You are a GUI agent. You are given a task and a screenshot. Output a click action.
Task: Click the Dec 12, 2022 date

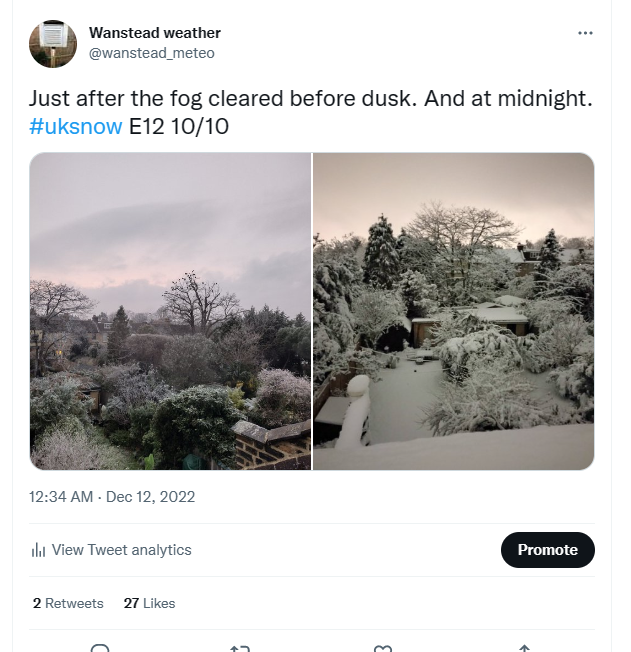click(x=150, y=497)
